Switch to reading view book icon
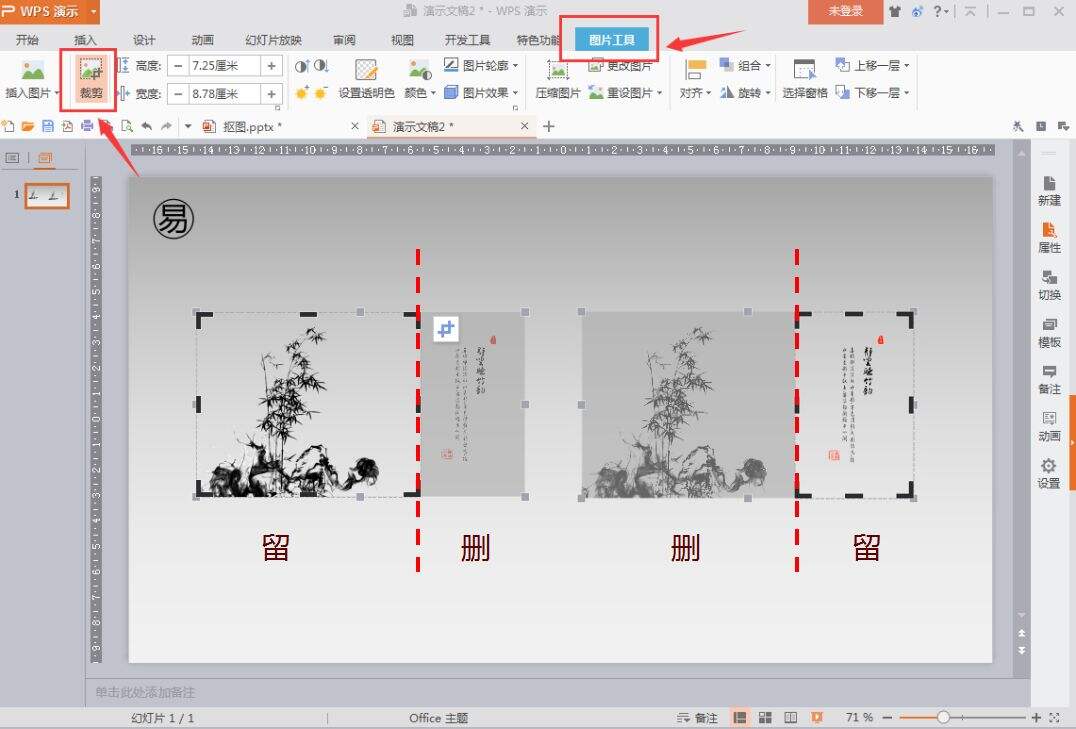Viewport: 1076px width, 729px height. (x=791, y=718)
